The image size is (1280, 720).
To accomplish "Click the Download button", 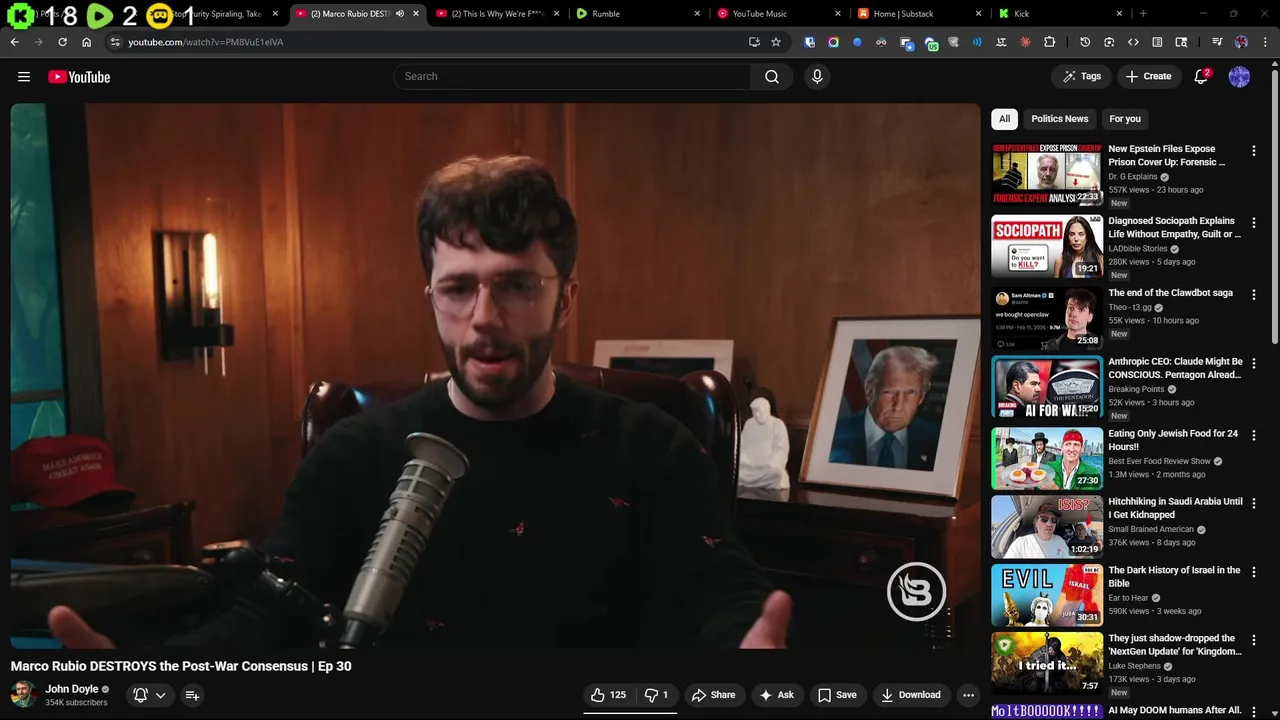I will (910, 695).
